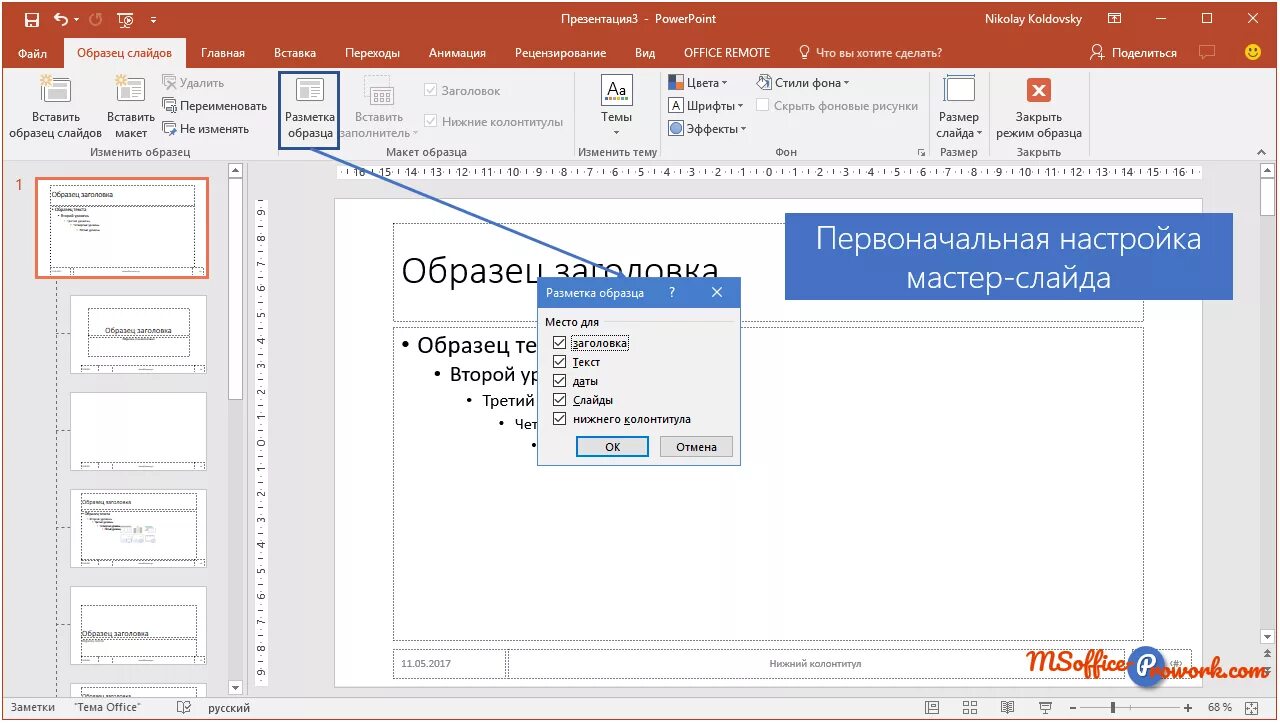Open the Файл tab
This screenshot has width=1280, height=723.
point(32,53)
